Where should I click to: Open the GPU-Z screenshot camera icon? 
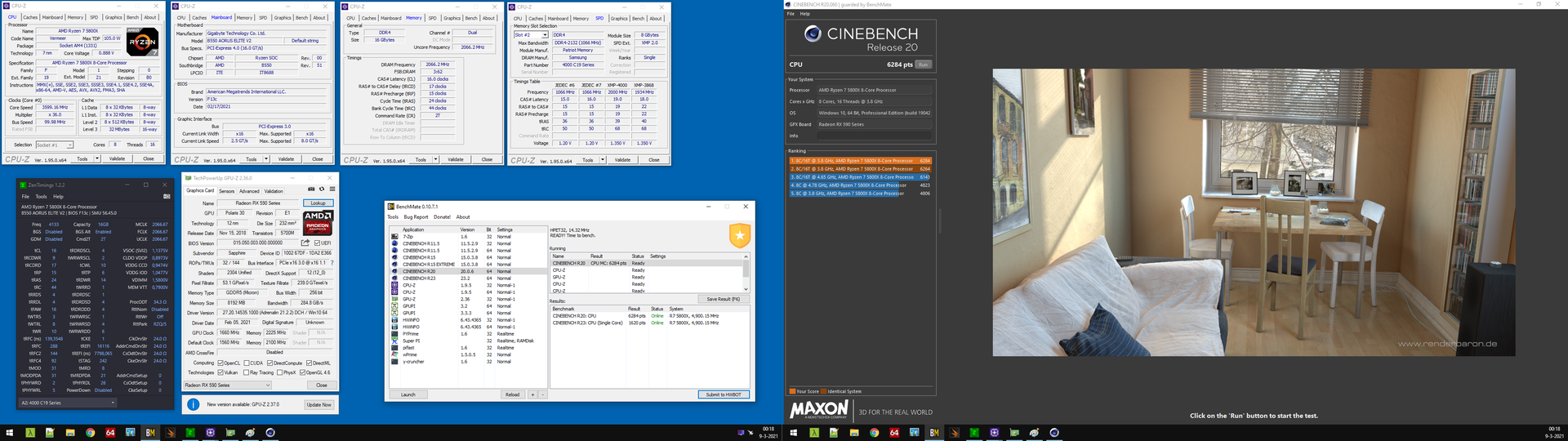(x=311, y=189)
